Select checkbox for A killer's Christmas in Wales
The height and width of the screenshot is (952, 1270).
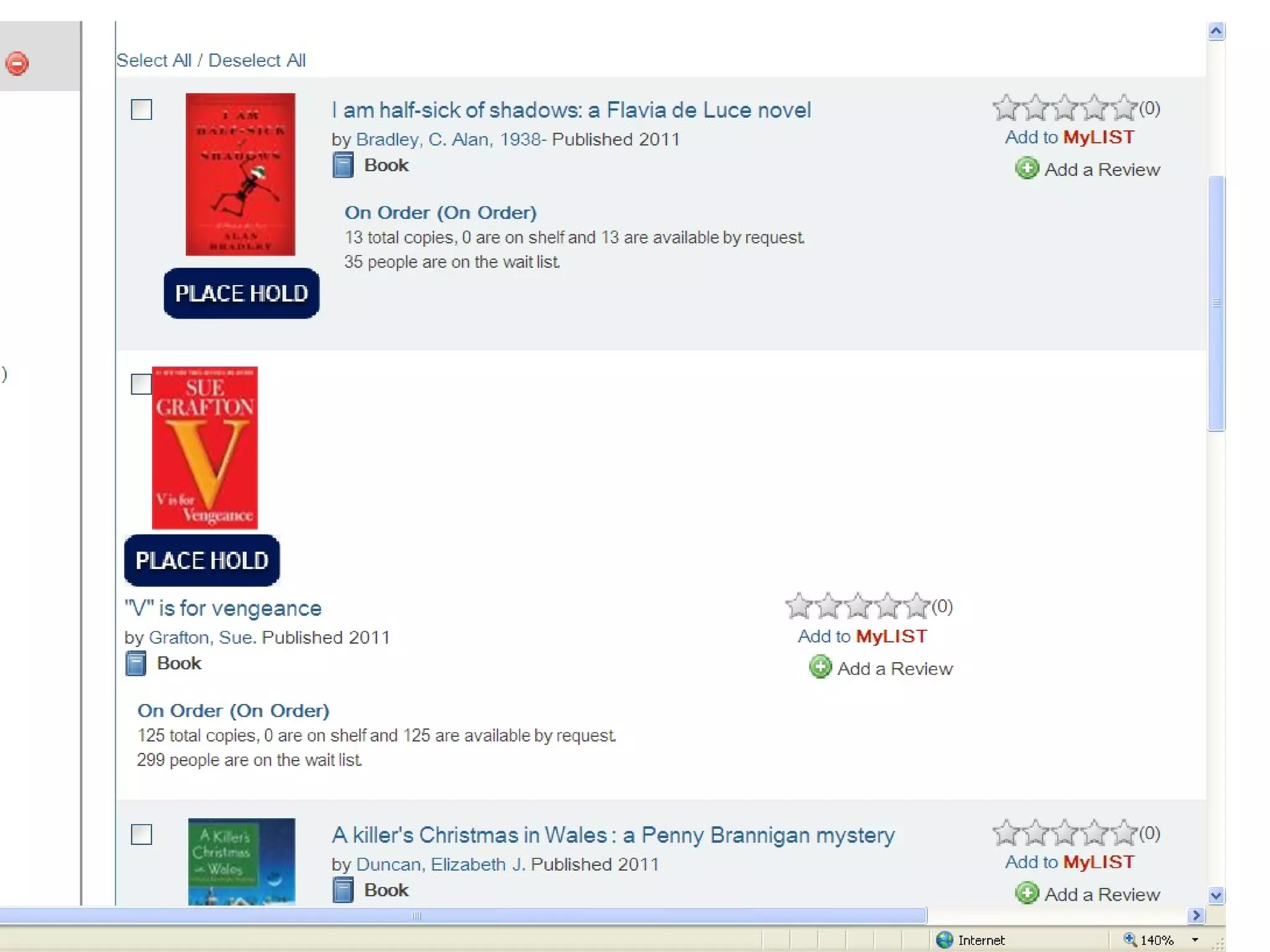141,834
